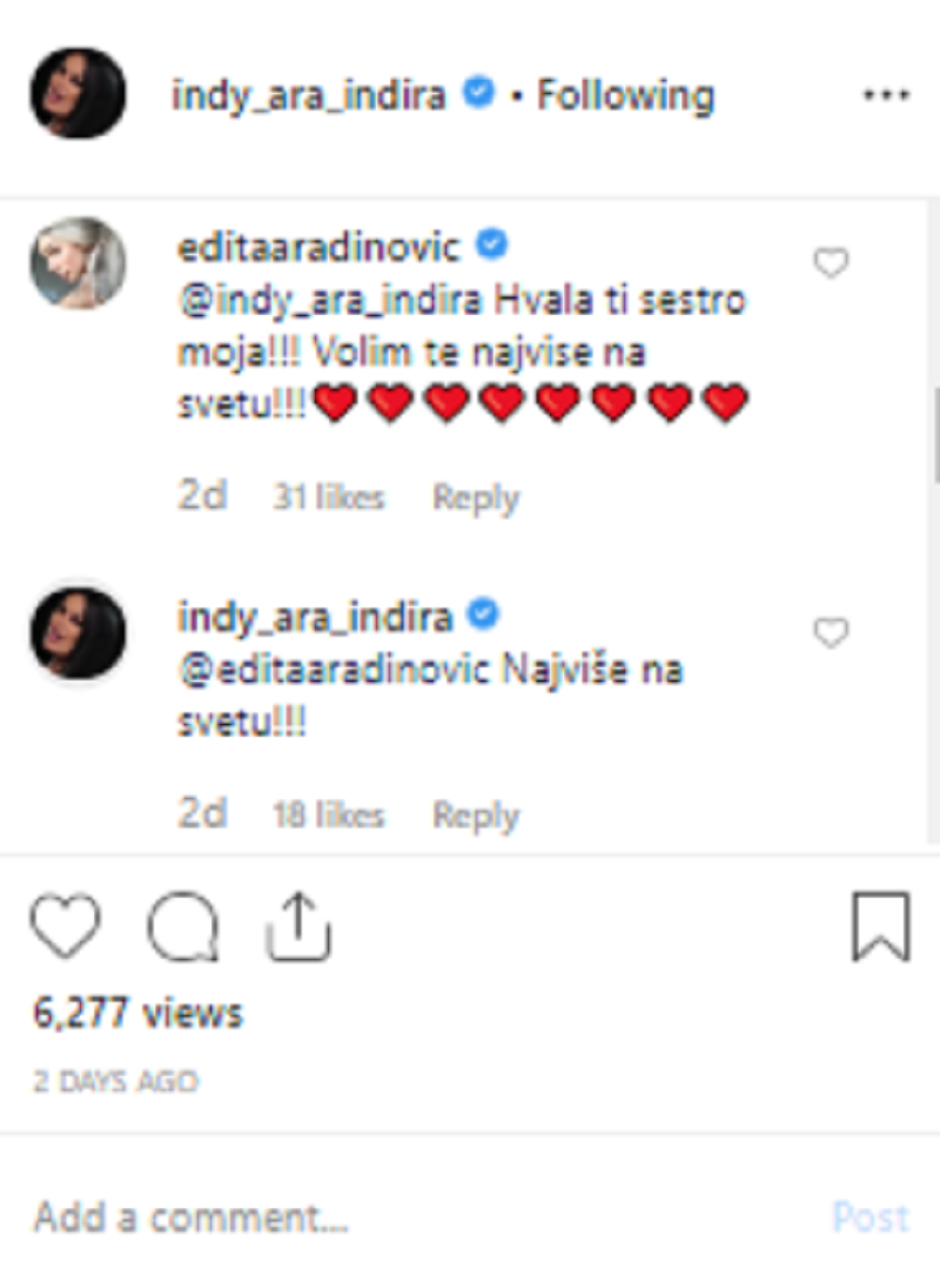Screen dimensions: 940x1288
Task: Click the Post button
Action: coord(870,1217)
